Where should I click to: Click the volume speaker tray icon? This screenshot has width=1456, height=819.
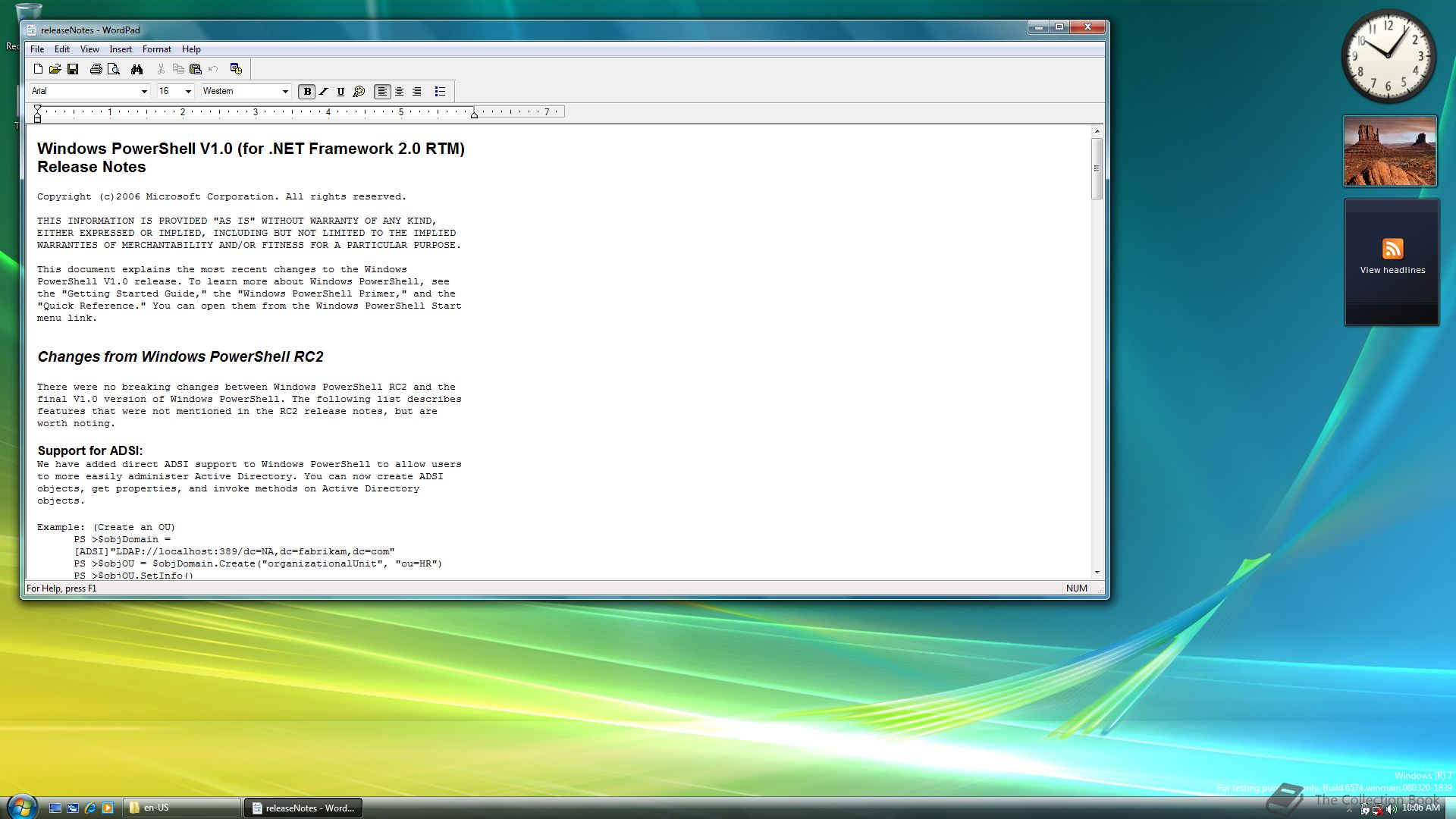[x=1391, y=810]
